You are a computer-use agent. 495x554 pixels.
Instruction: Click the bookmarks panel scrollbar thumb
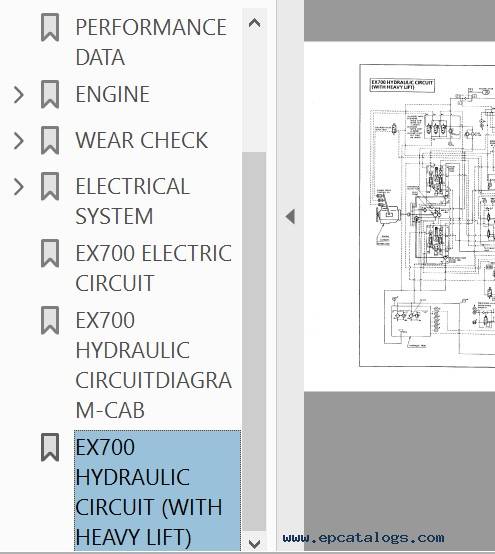click(254, 341)
